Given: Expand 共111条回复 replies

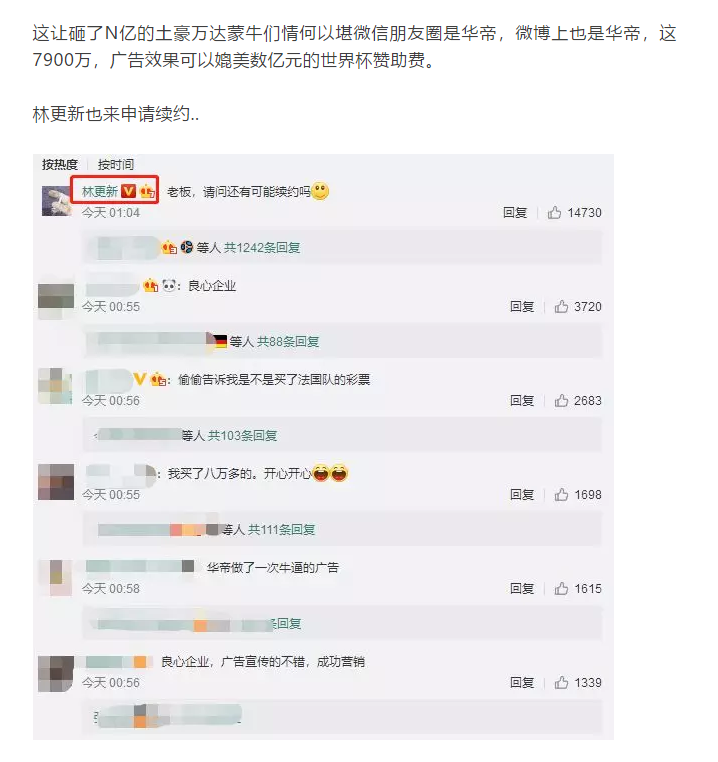Looking at the screenshot, I should point(281,530).
